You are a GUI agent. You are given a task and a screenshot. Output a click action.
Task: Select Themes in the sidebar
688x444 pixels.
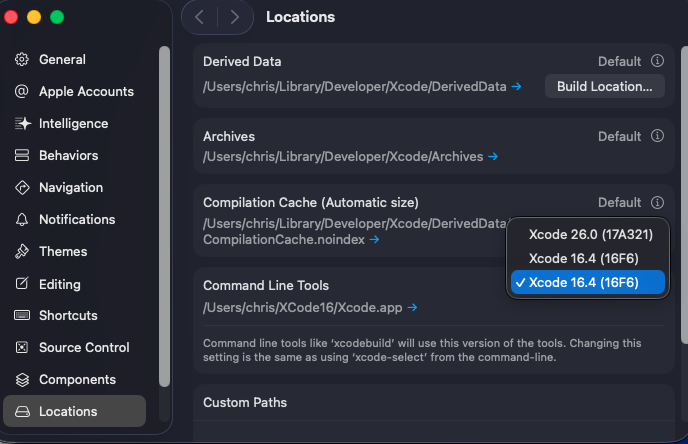coord(75,251)
